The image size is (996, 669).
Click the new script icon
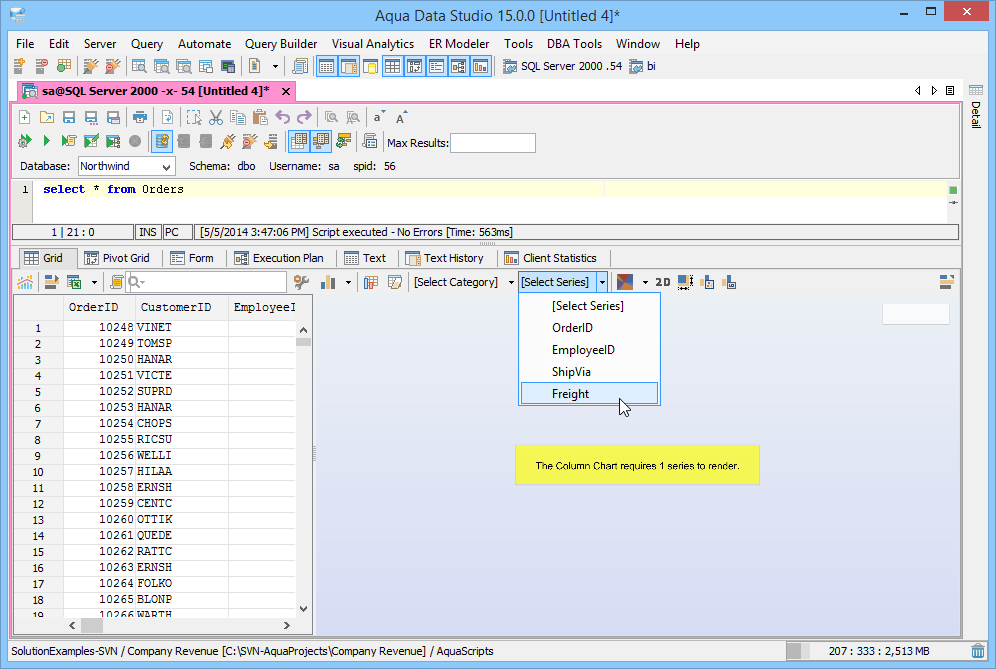[x=24, y=117]
